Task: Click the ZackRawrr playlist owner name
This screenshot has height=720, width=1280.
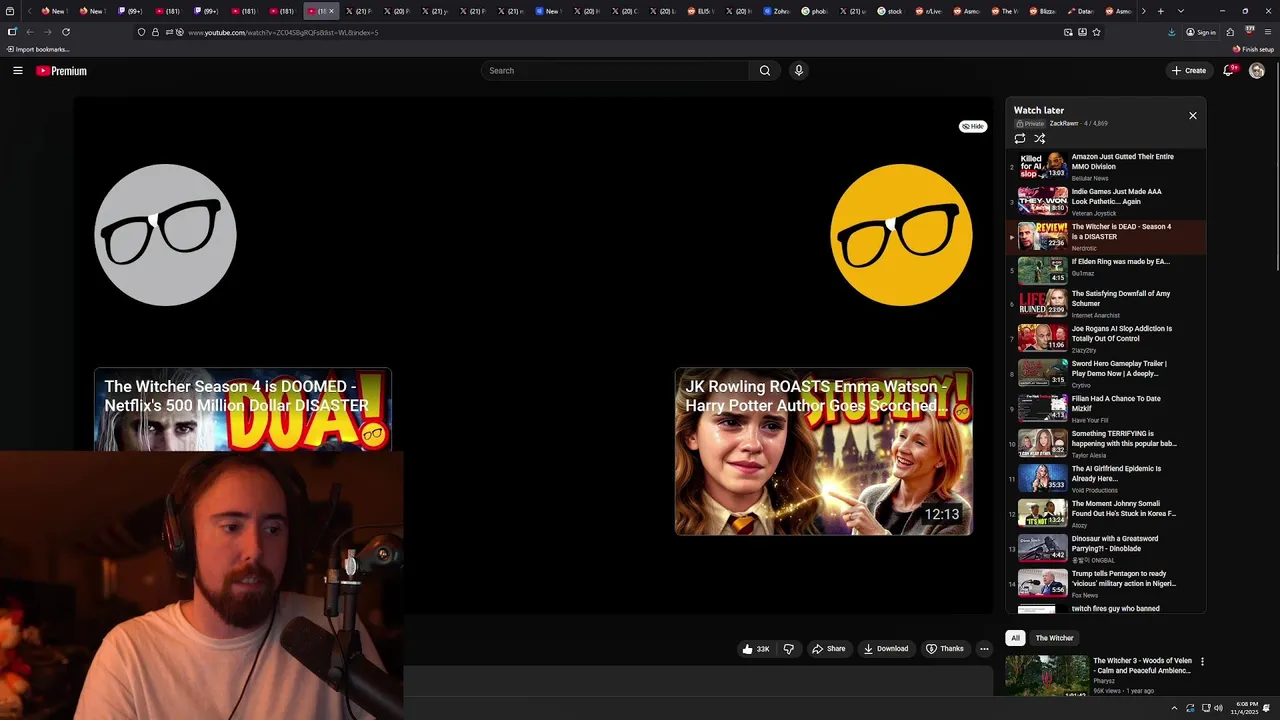Action: (x=1063, y=124)
